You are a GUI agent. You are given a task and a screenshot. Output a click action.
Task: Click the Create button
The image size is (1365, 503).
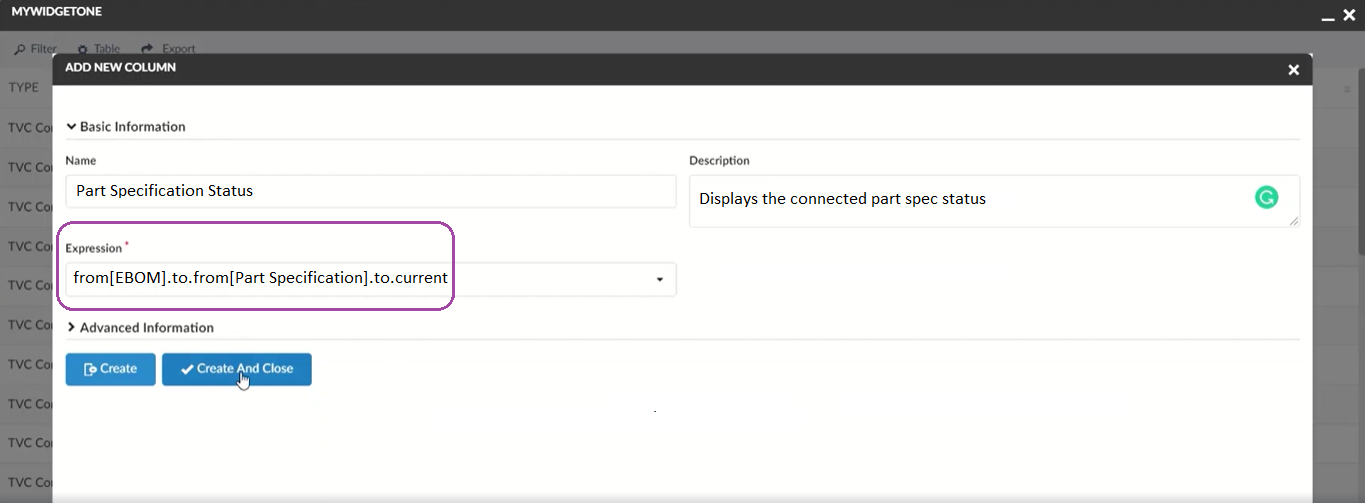(x=110, y=369)
